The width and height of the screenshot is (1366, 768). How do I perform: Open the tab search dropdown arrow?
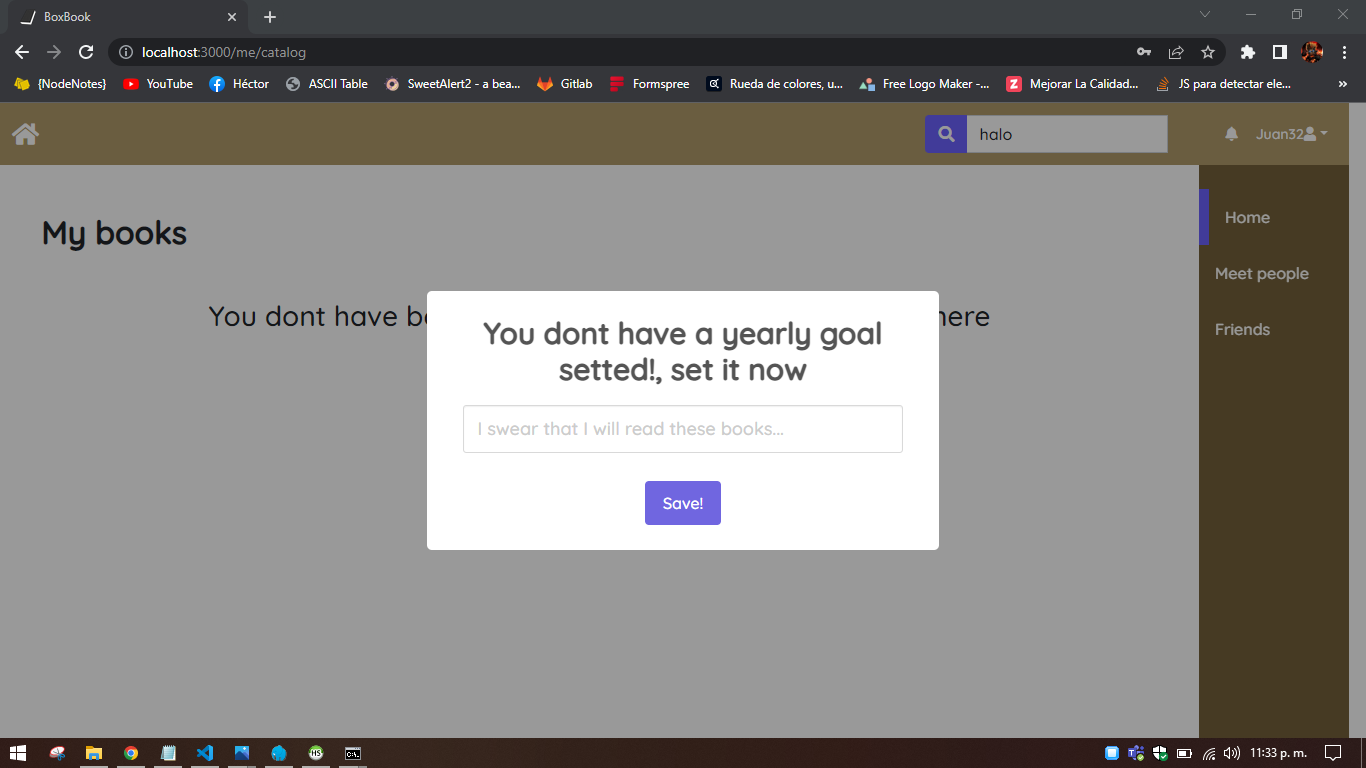[x=1205, y=14]
